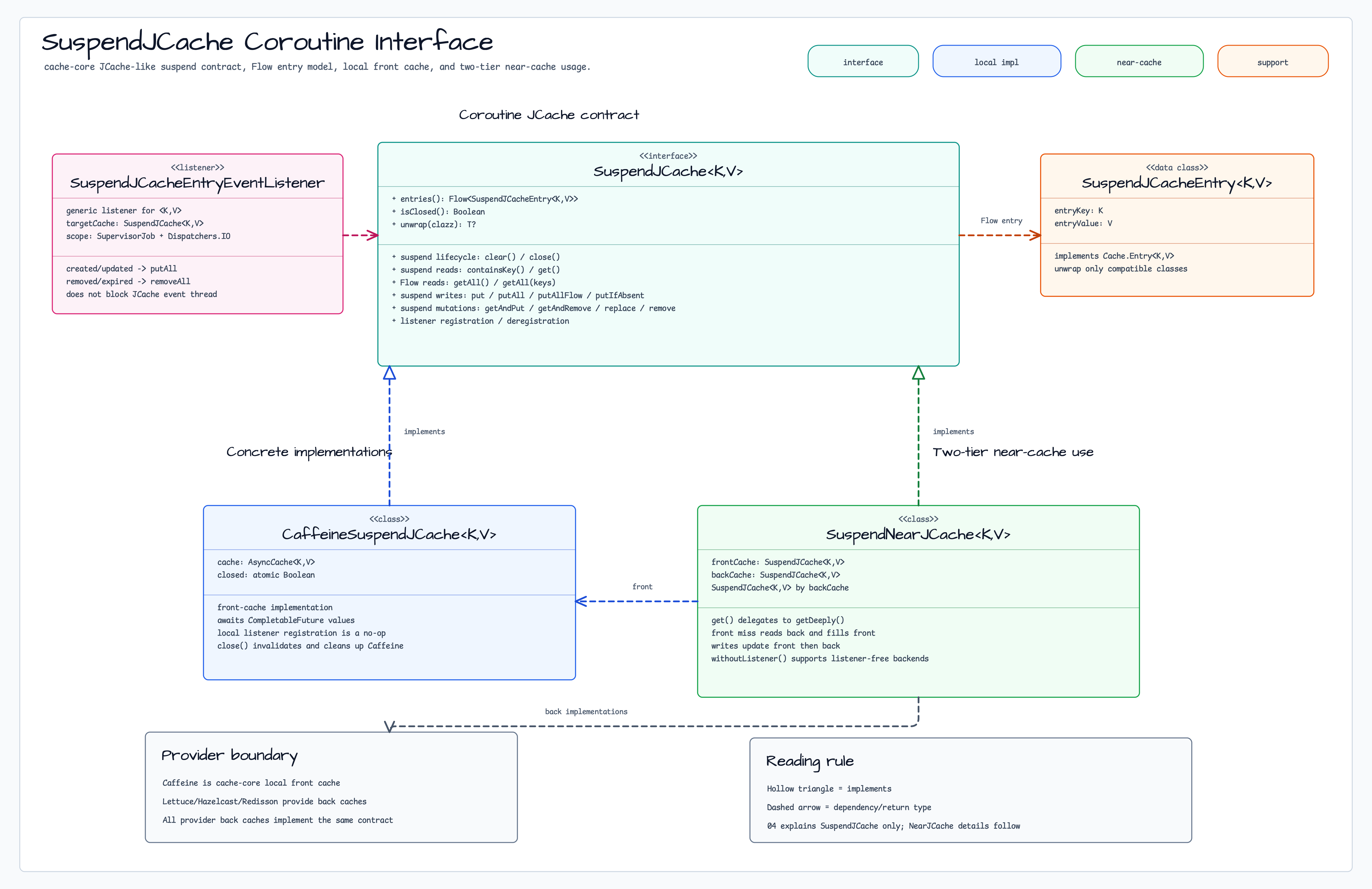This screenshot has width=1372, height=889.
Task: Click the 'Two-tier near-cache use' heading
Action: point(1013,452)
